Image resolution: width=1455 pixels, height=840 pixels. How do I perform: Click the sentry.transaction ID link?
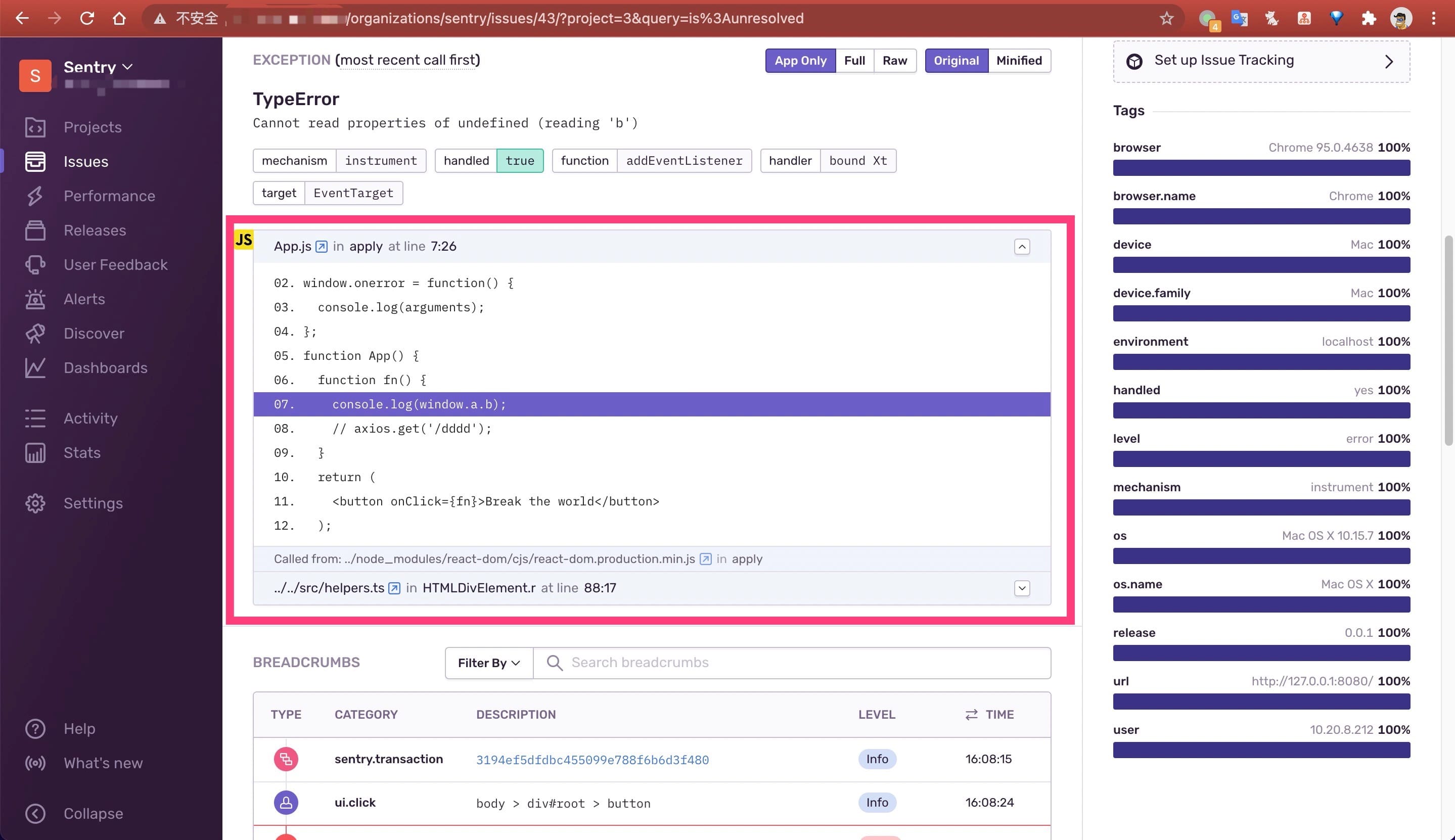point(592,760)
